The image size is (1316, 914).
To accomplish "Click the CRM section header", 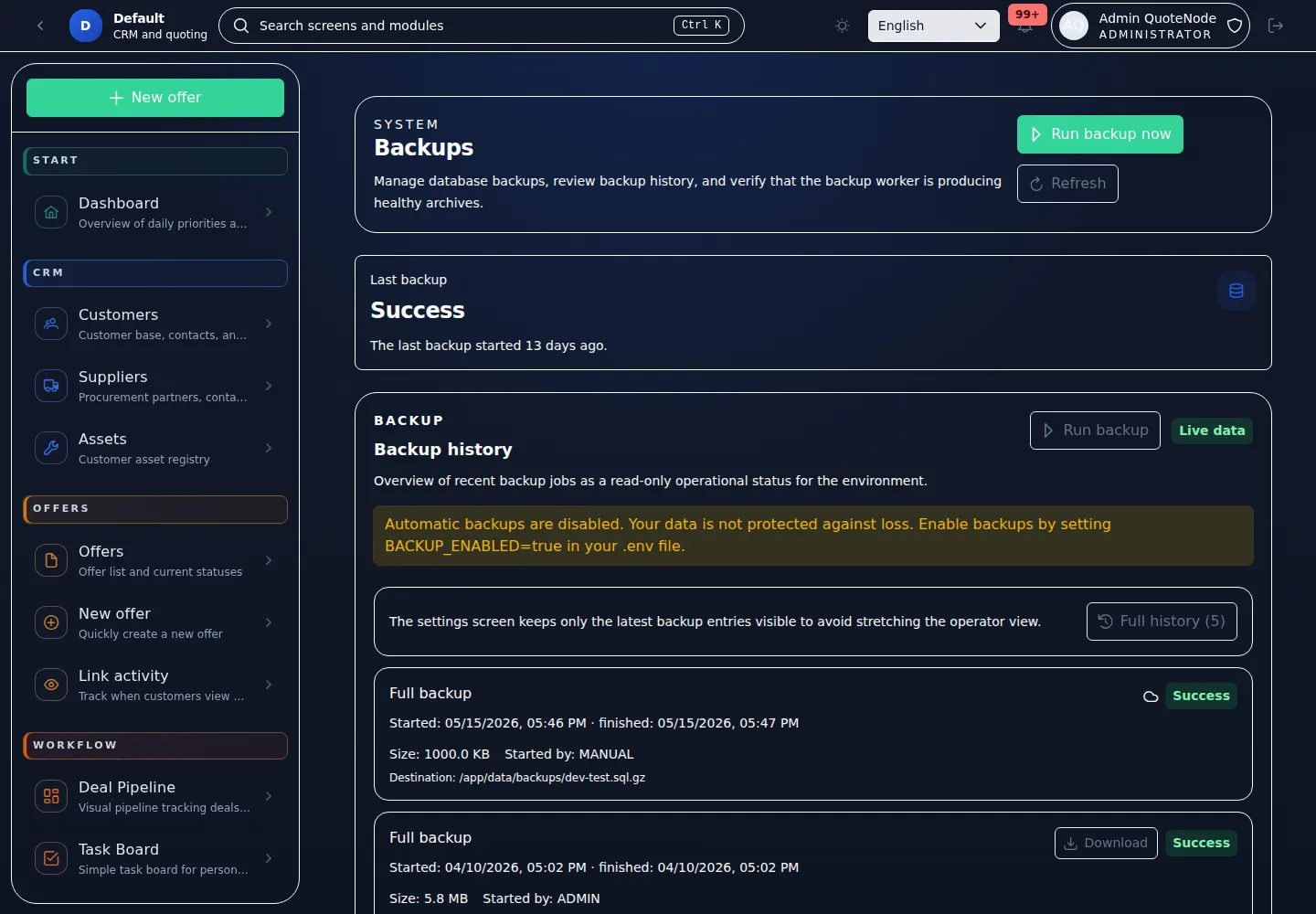I will [155, 273].
